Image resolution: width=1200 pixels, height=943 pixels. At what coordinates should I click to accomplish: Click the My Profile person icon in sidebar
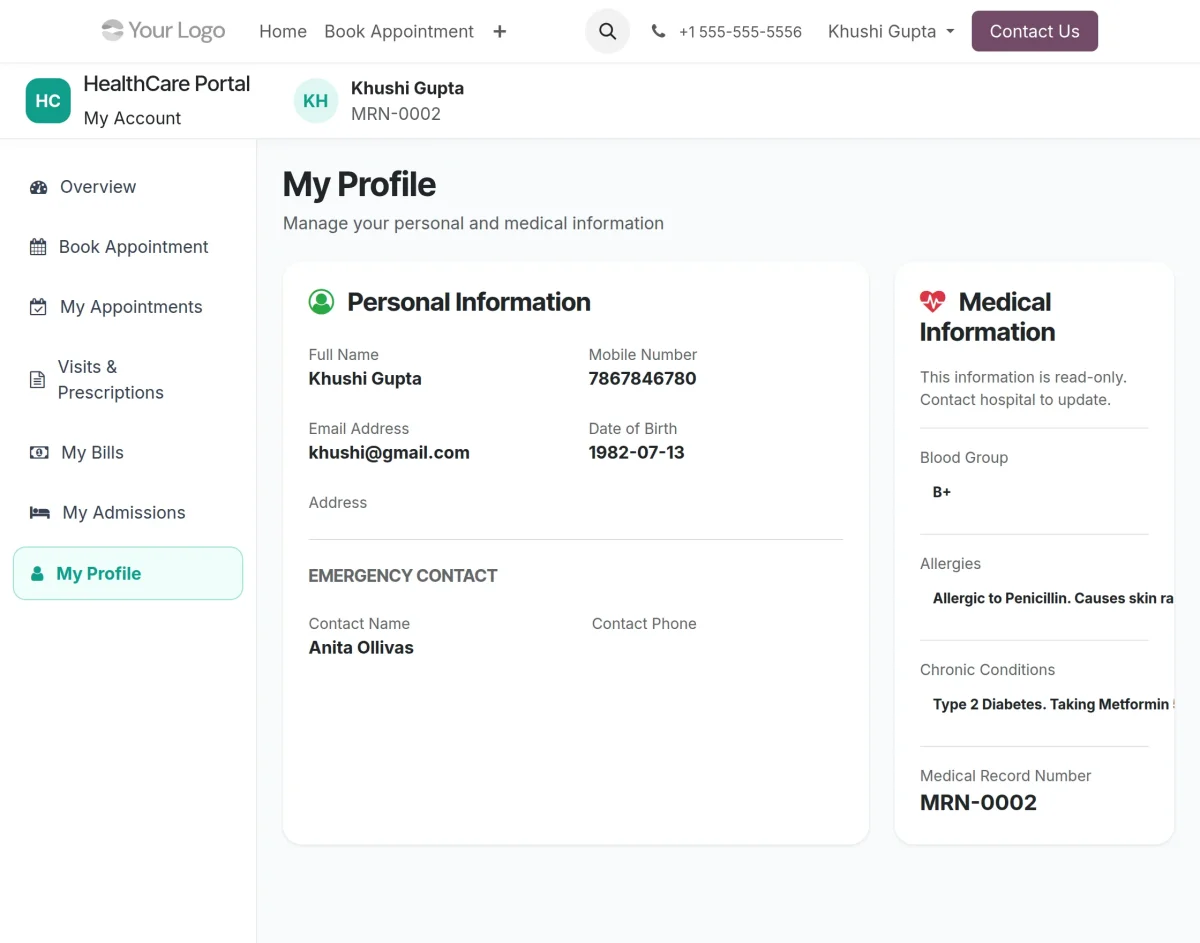[x=38, y=574]
